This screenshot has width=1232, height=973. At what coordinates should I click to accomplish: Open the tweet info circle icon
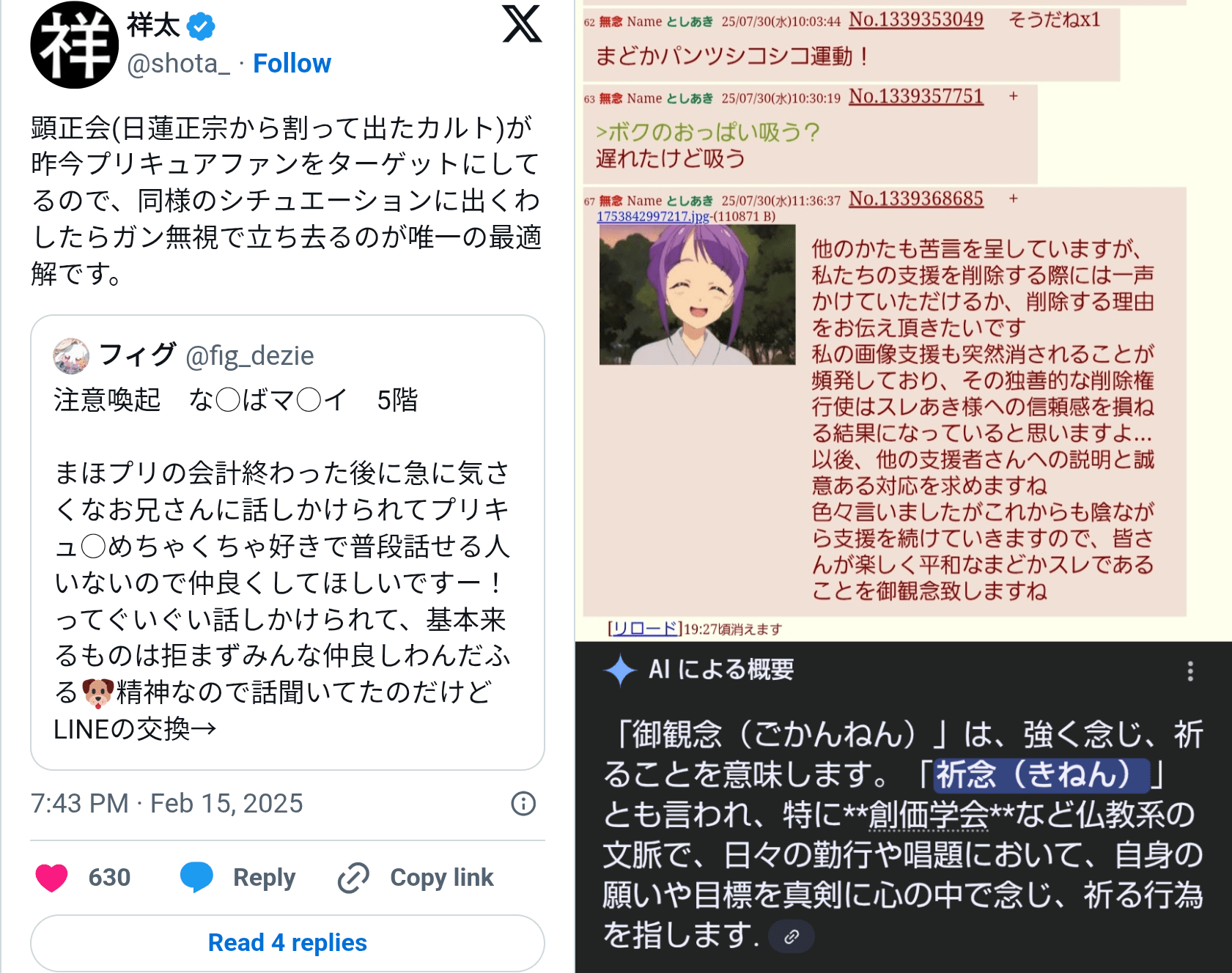[x=523, y=804]
